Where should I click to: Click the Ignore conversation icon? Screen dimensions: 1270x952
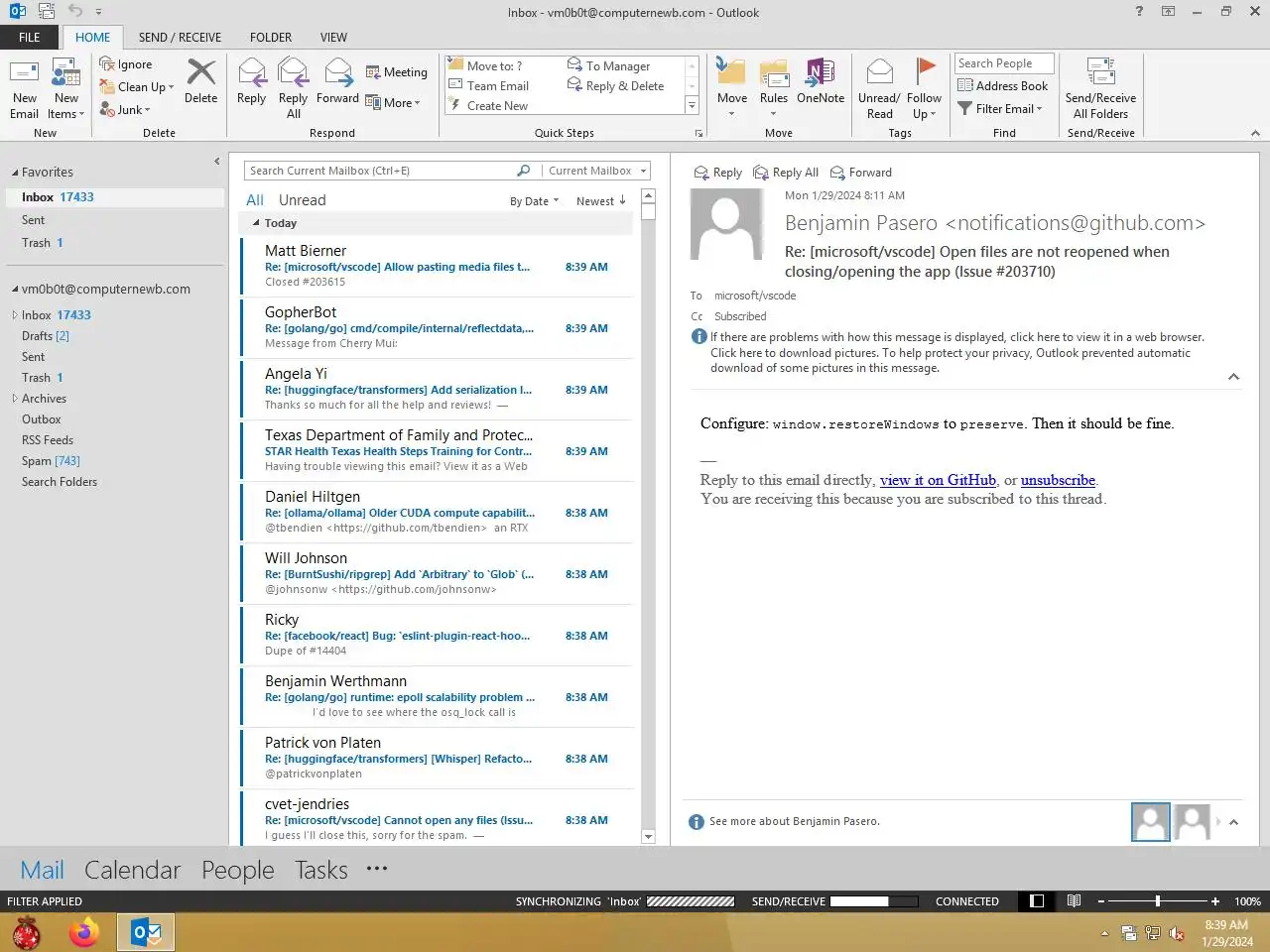[107, 64]
